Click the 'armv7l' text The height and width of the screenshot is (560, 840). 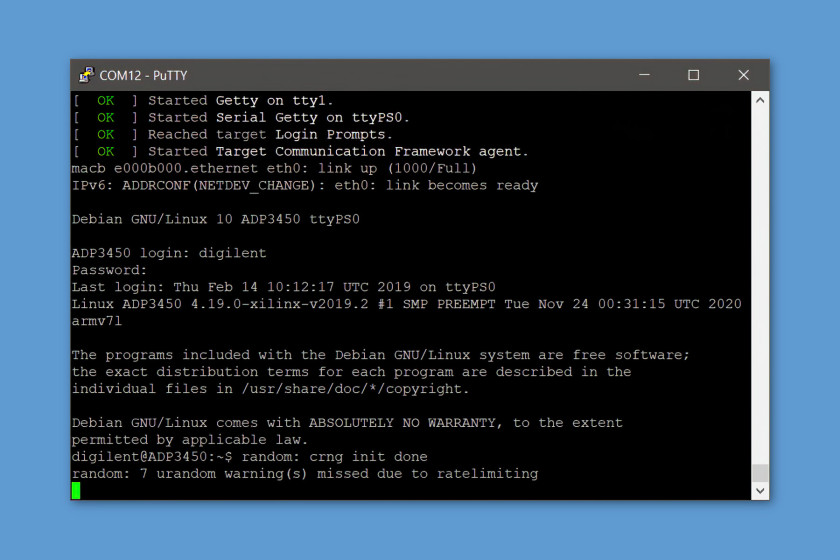[x=97, y=321]
